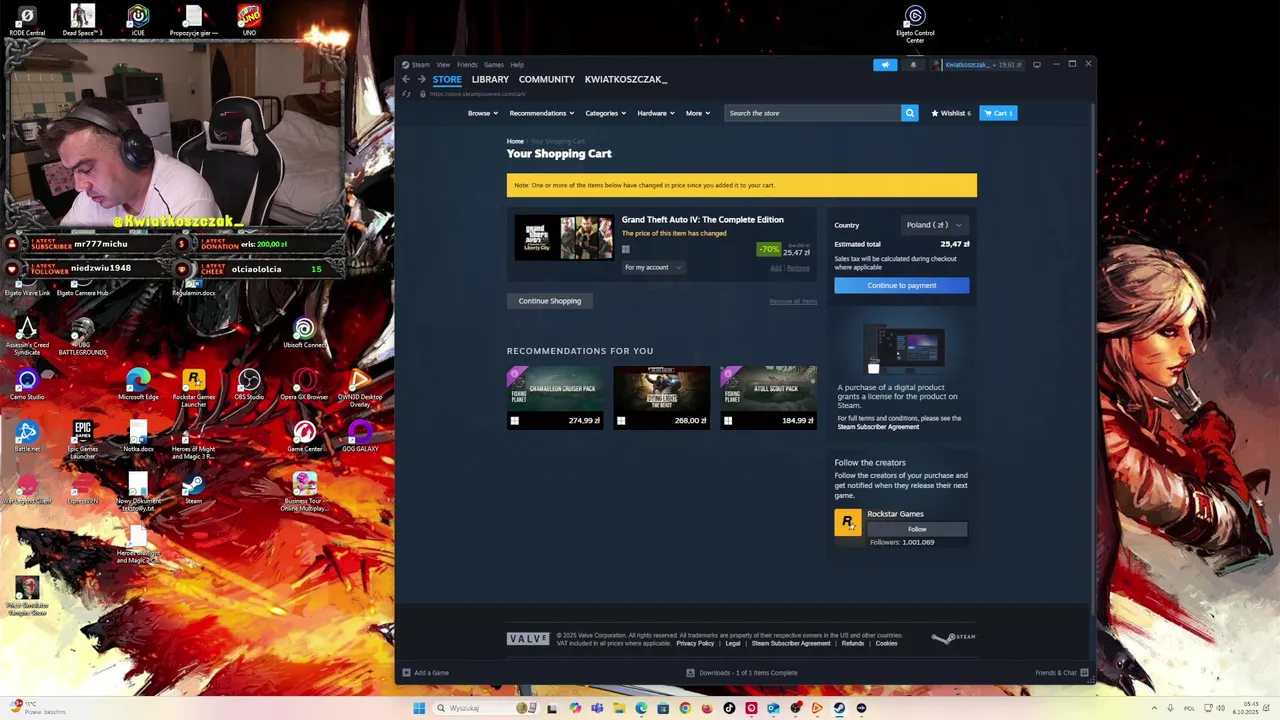Expand the Hardware store dropdown
The width and height of the screenshot is (1280, 720).
(656, 113)
